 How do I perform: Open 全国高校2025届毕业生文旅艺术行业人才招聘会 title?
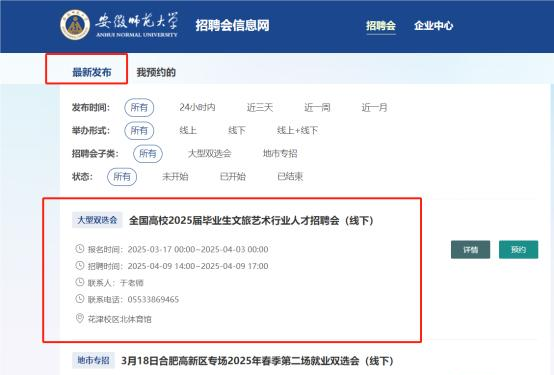tap(252, 221)
